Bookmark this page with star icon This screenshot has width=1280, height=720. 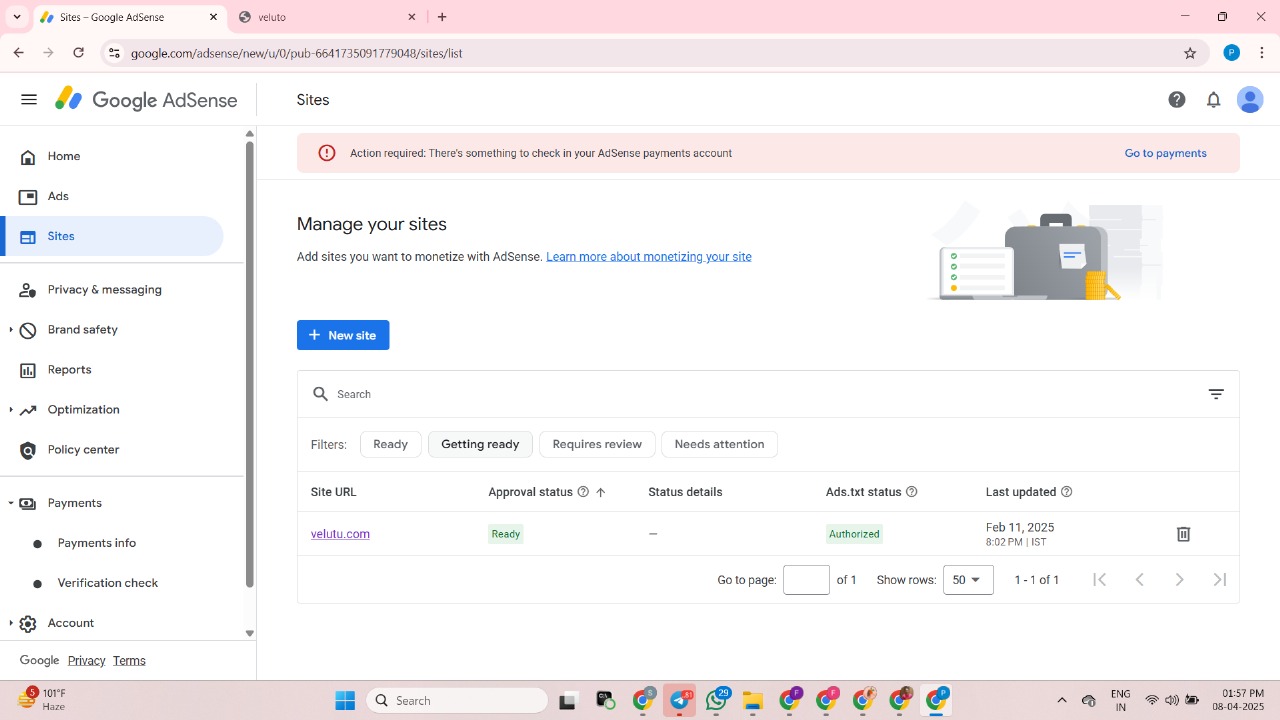pyautogui.click(x=1190, y=53)
